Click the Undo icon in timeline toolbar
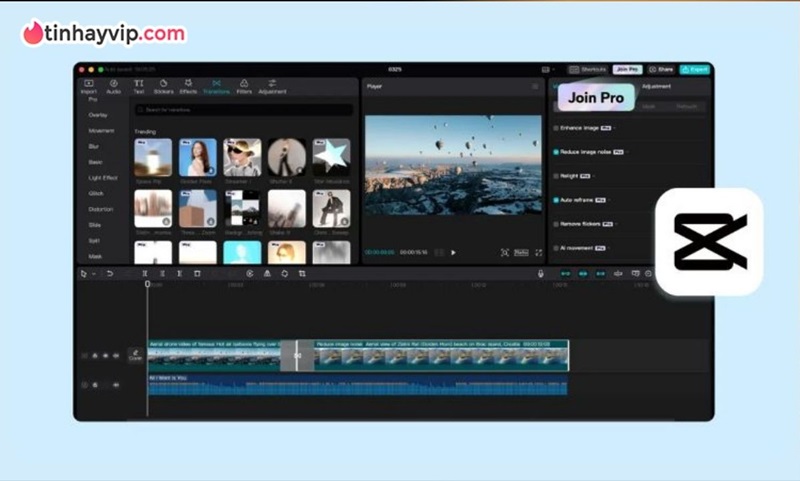The width and height of the screenshot is (800, 481). point(109,274)
